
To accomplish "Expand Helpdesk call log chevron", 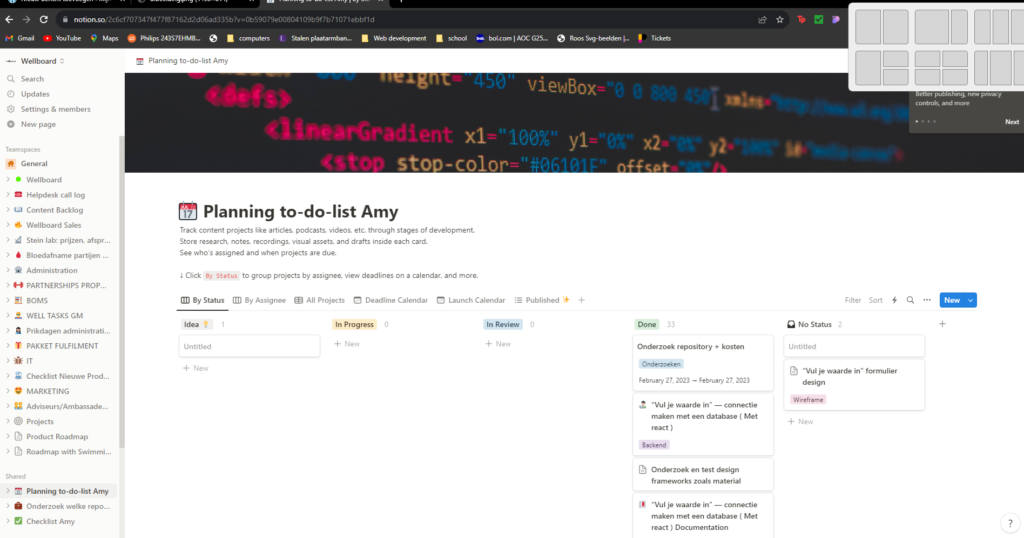I will pos(8,195).
